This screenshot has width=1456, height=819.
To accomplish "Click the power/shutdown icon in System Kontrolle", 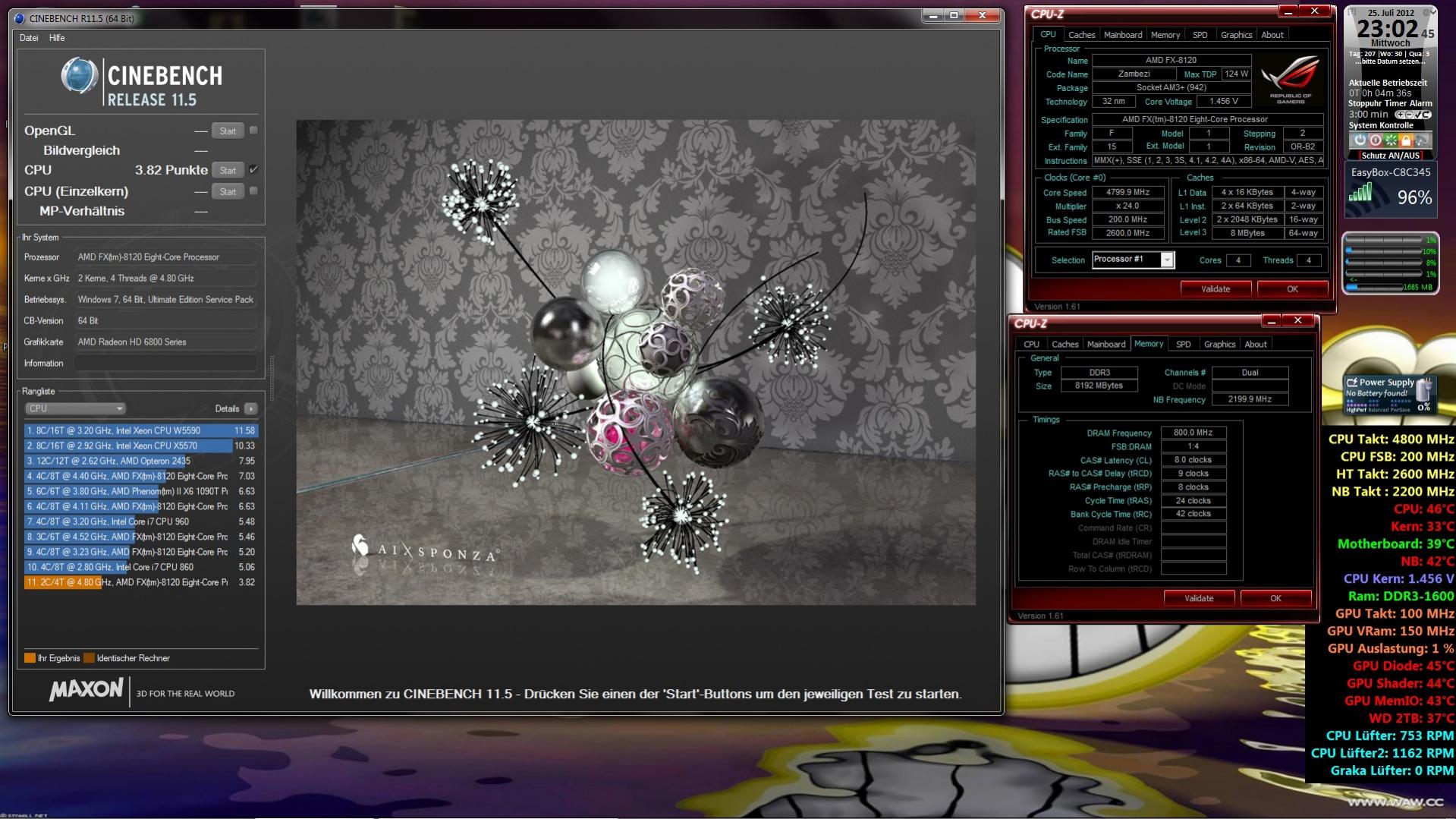I will 1360,140.
